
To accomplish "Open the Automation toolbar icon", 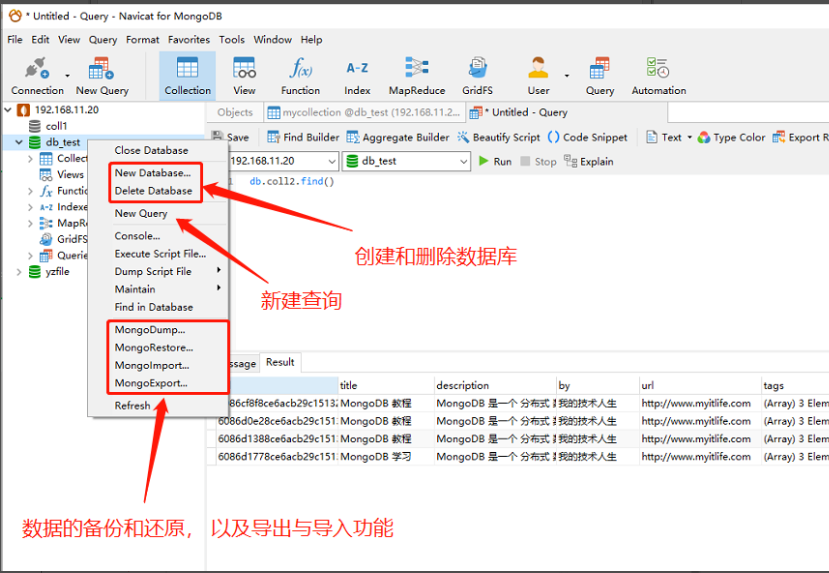I will pyautogui.click(x=658, y=76).
